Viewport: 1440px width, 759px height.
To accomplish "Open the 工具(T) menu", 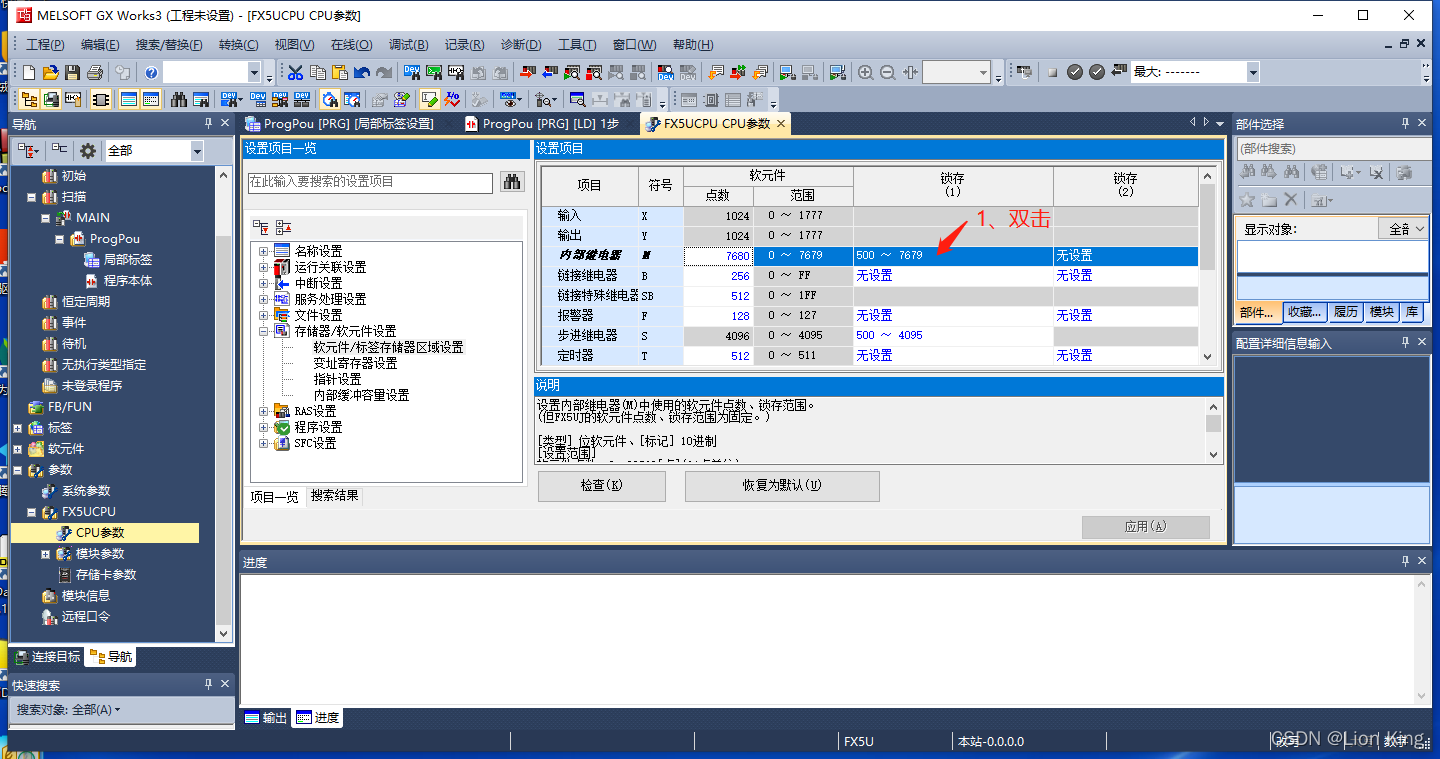I will [577, 45].
